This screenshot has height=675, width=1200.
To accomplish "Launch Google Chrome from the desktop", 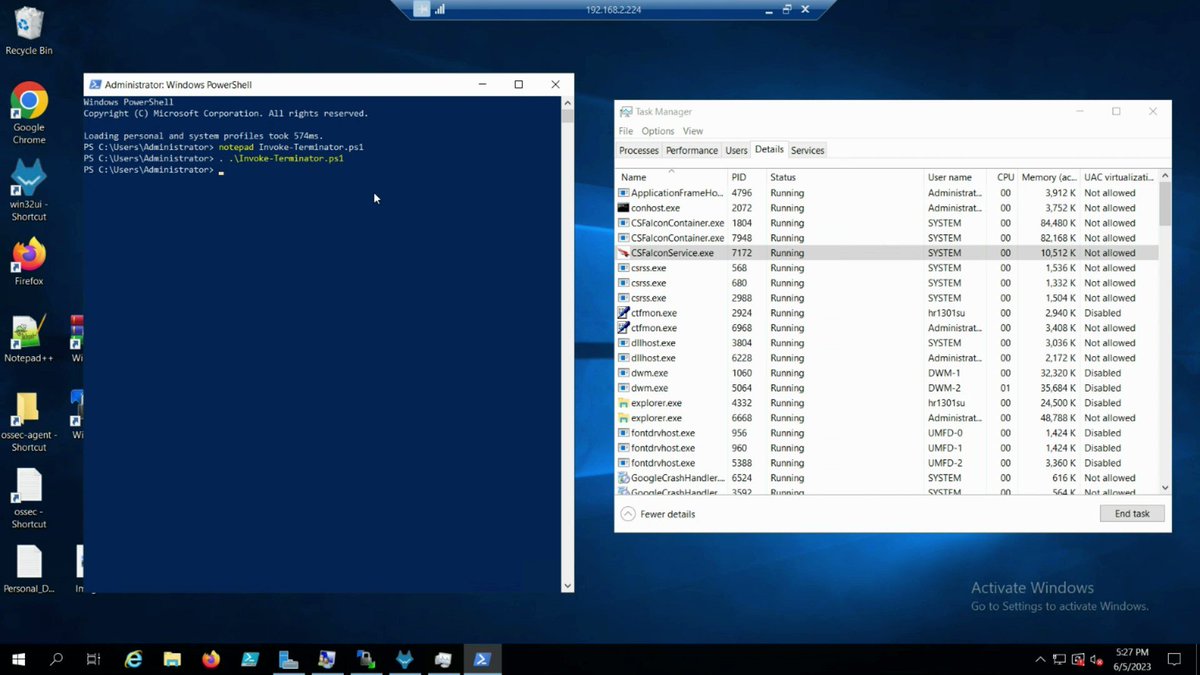I will coord(29,112).
